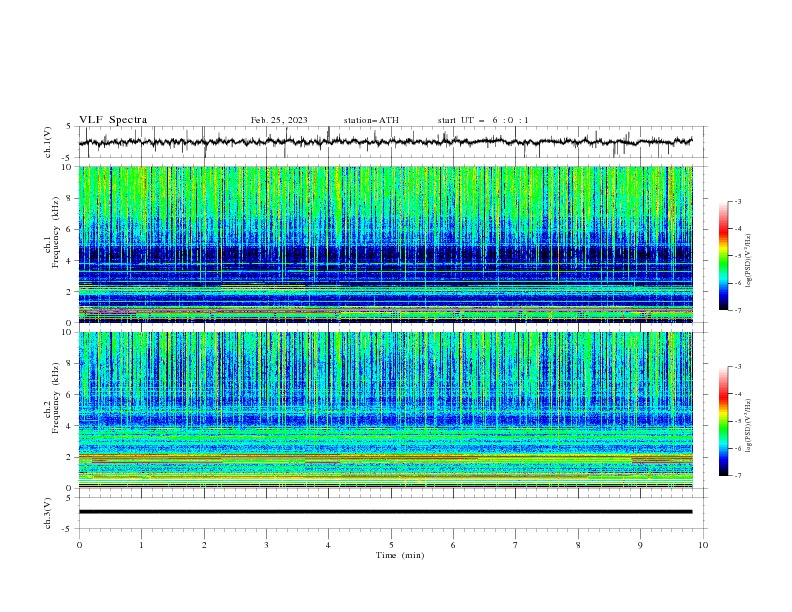Image resolution: width=792 pixels, height=612 pixels.
Task: Click the "Feb. 25, 2023" date text
Action: click(279, 120)
